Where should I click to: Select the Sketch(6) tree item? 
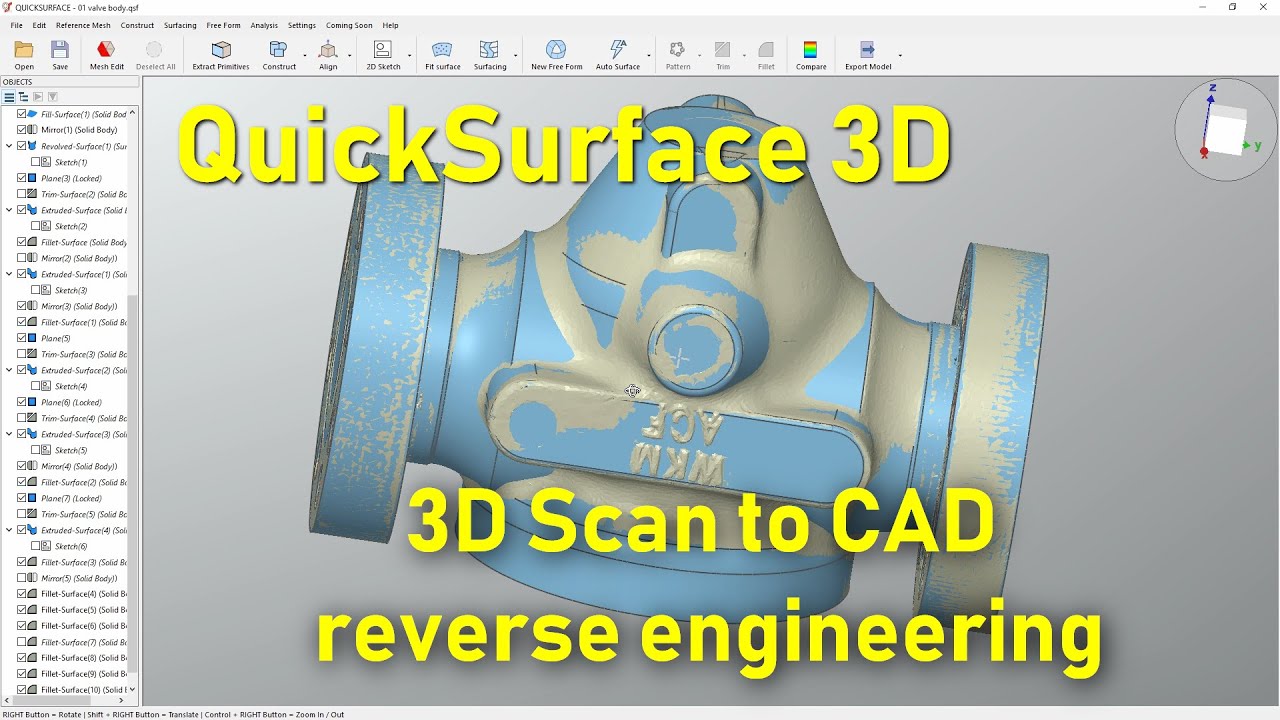71,546
